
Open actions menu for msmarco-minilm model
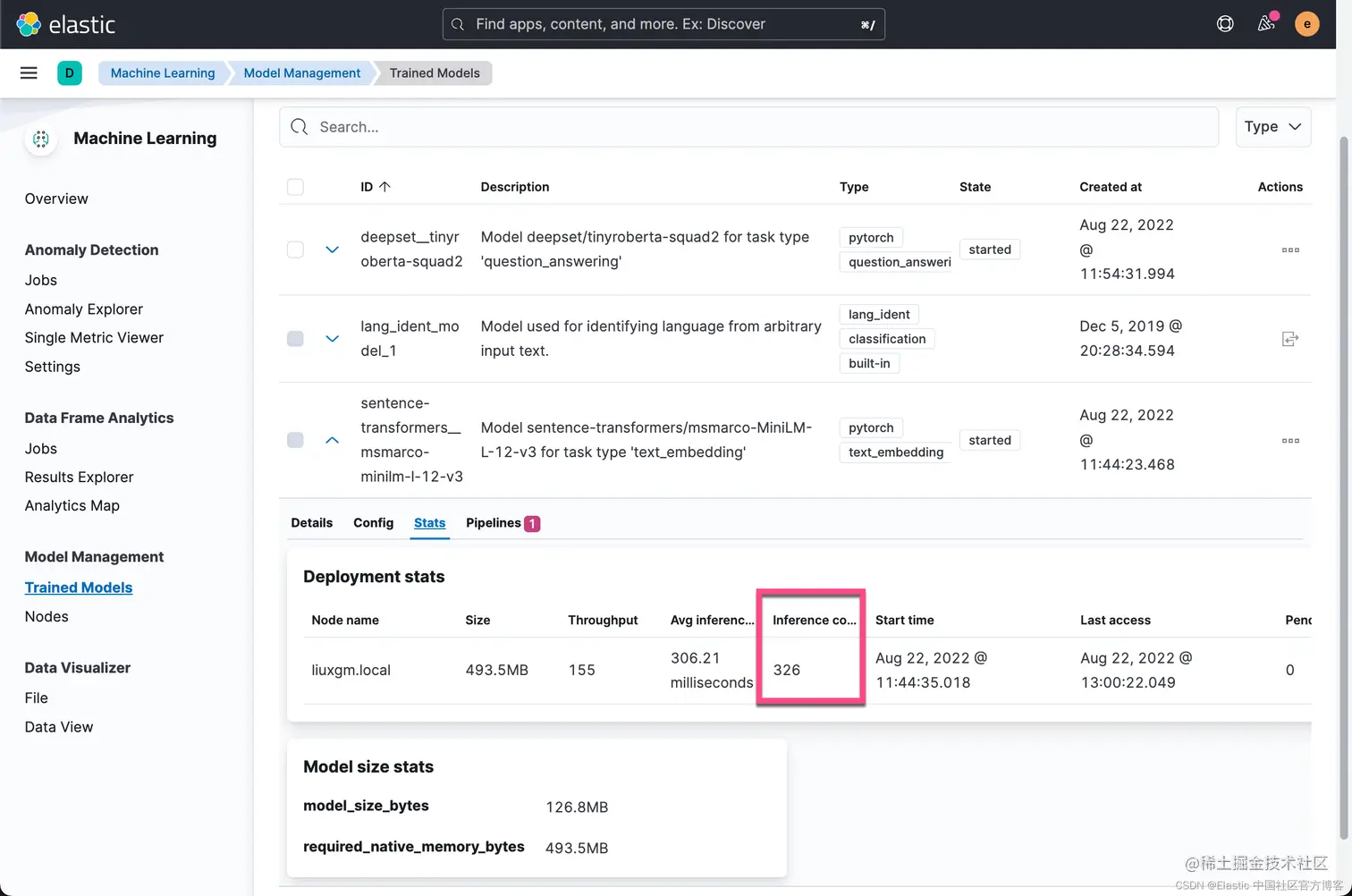[x=1290, y=441]
